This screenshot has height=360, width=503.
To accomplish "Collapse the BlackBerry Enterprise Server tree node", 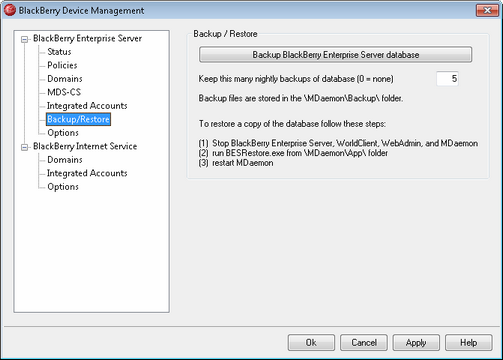I will (x=24, y=39).
